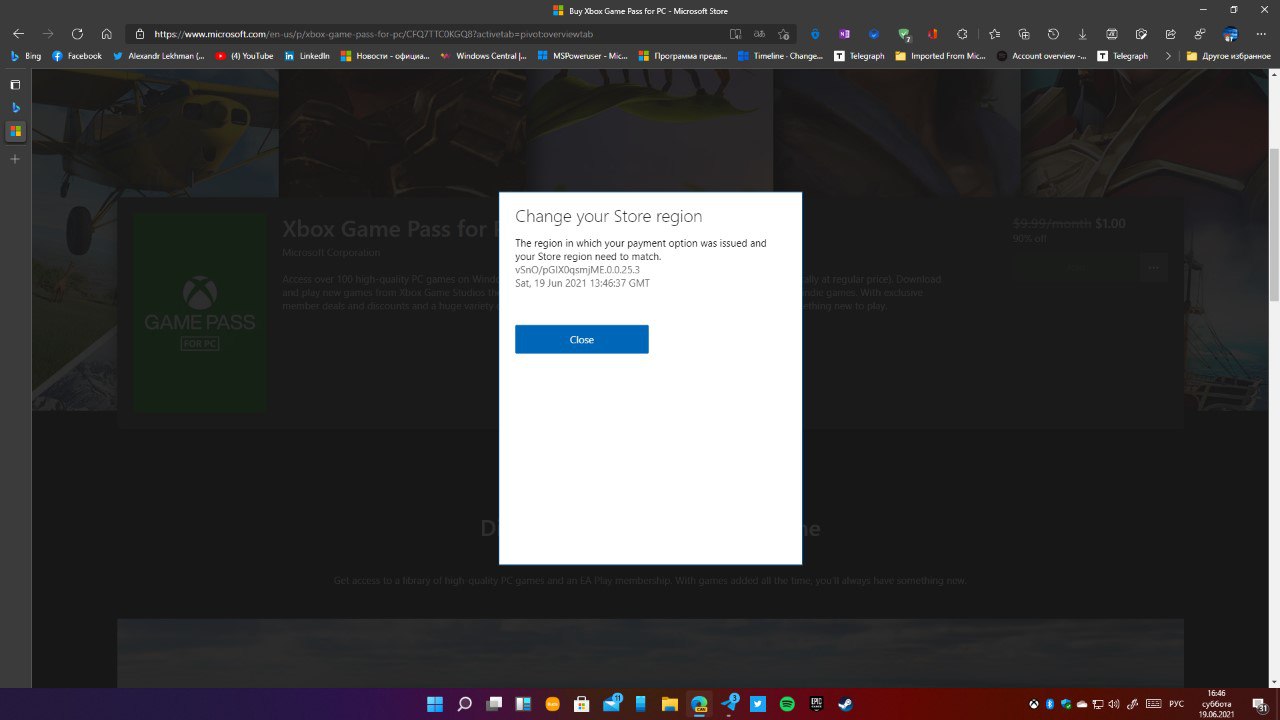The width and height of the screenshot is (1280, 720).
Task: View site information lock icon
Action: 140,33
